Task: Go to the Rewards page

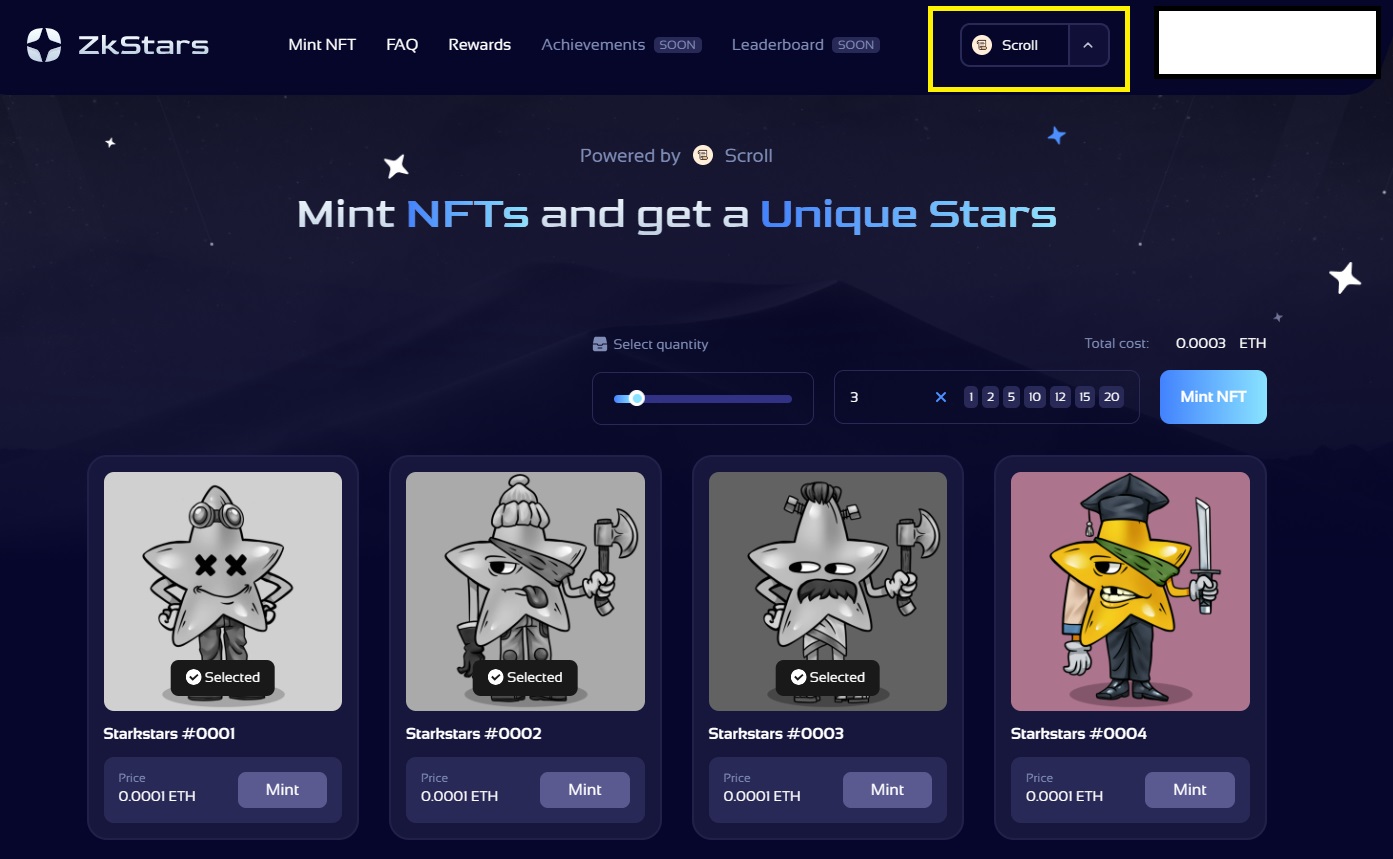Action: 479,45
